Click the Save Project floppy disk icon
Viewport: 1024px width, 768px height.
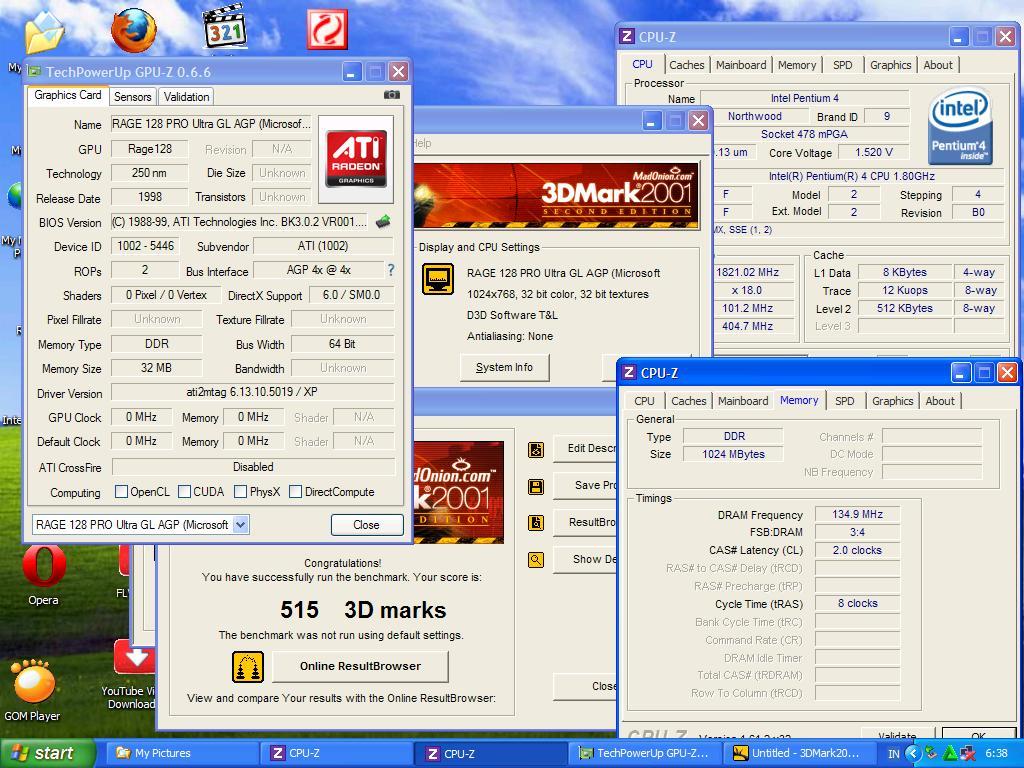(x=536, y=487)
